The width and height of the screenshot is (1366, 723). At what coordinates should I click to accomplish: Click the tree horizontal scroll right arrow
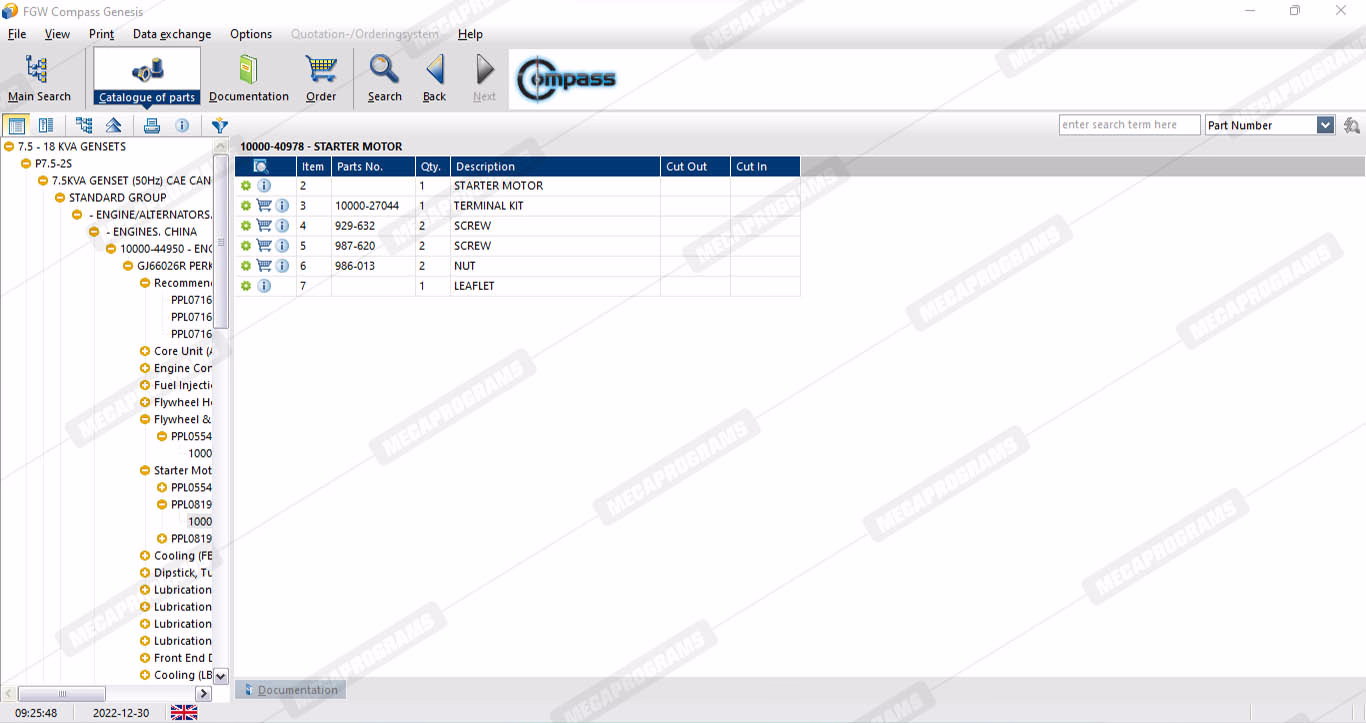point(204,694)
